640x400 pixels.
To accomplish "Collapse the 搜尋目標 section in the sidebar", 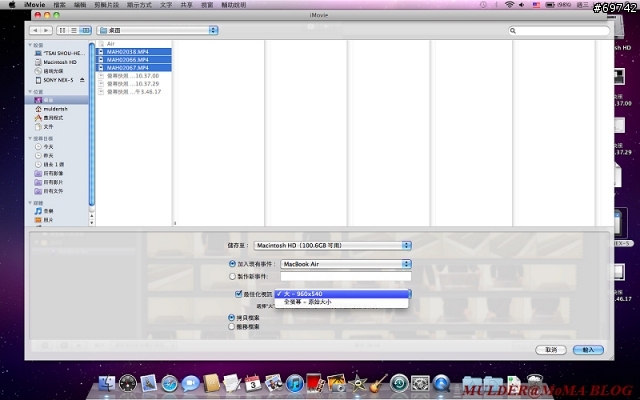I will [x=30, y=139].
